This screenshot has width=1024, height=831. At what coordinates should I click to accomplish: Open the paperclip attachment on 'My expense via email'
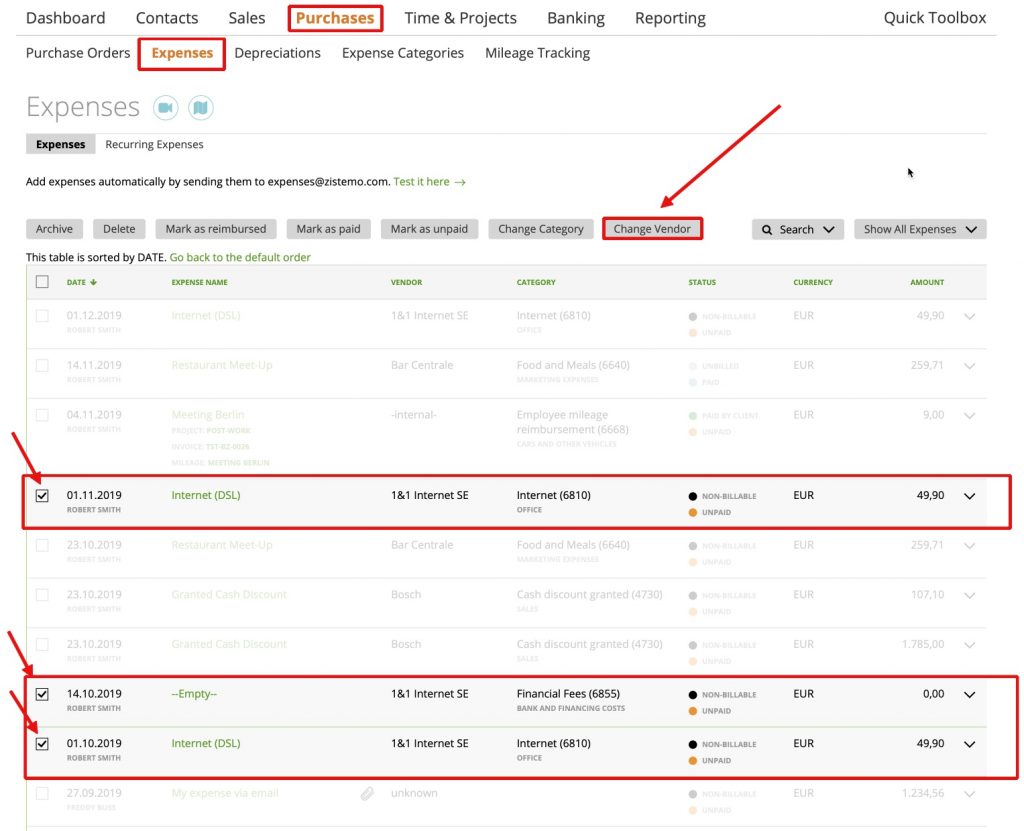[367, 793]
